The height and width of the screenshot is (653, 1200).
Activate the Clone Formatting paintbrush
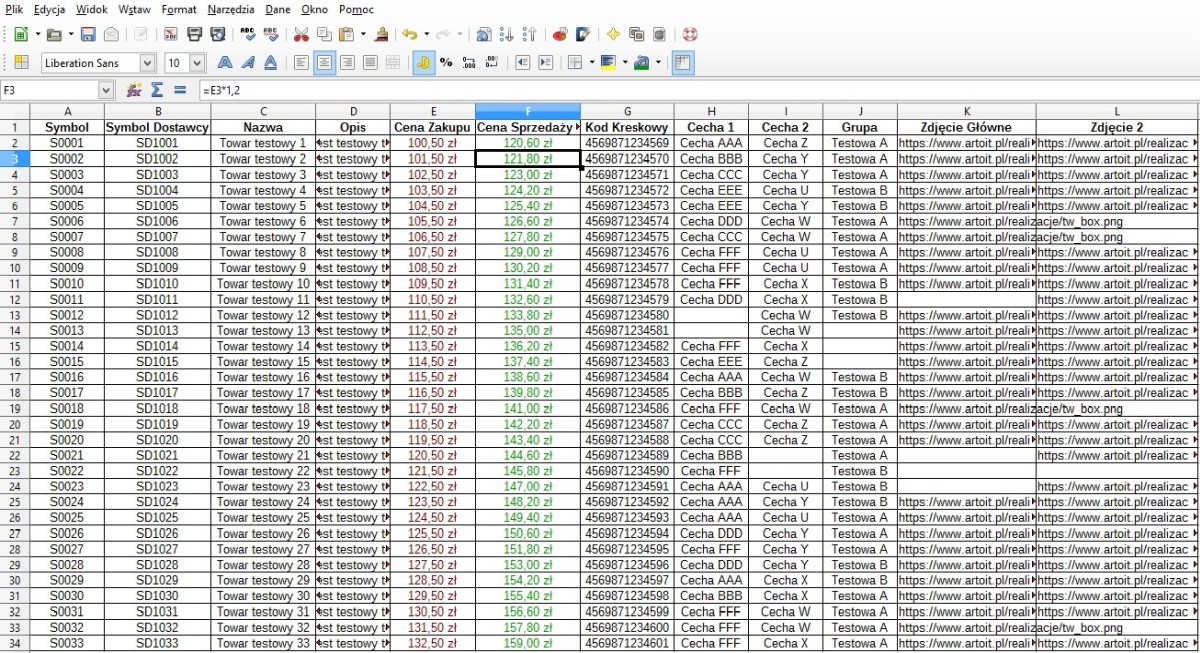[x=381, y=34]
